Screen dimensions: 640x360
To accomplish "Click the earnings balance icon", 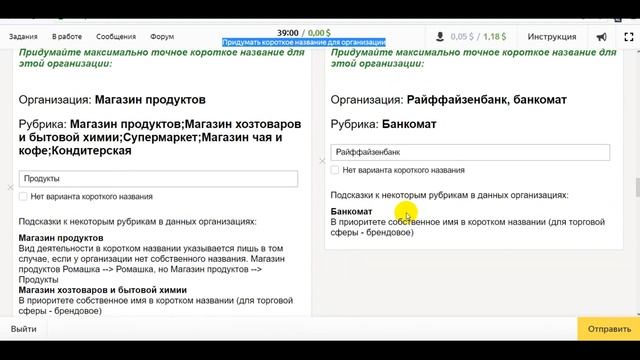I will pyautogui.click(x=440, y=37).
